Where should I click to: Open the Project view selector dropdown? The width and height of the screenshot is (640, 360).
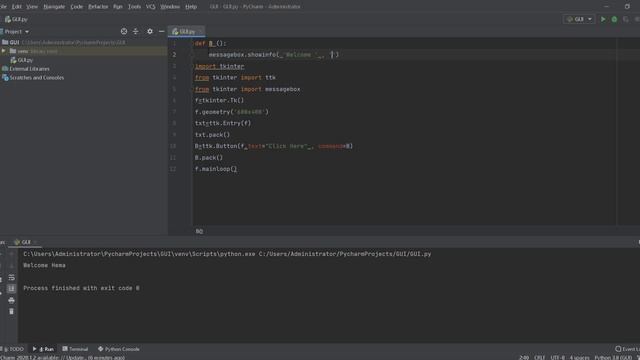click(16, 31)
